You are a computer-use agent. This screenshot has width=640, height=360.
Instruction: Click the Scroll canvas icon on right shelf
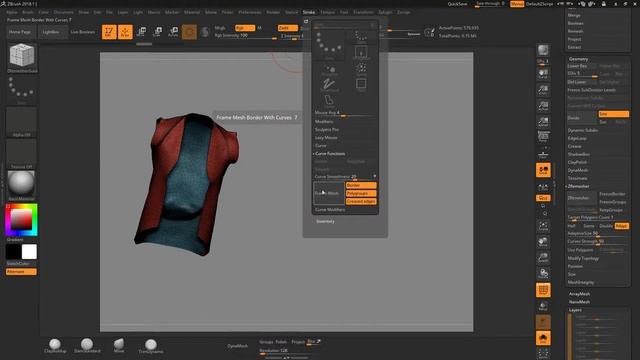[x=543, y=74]
